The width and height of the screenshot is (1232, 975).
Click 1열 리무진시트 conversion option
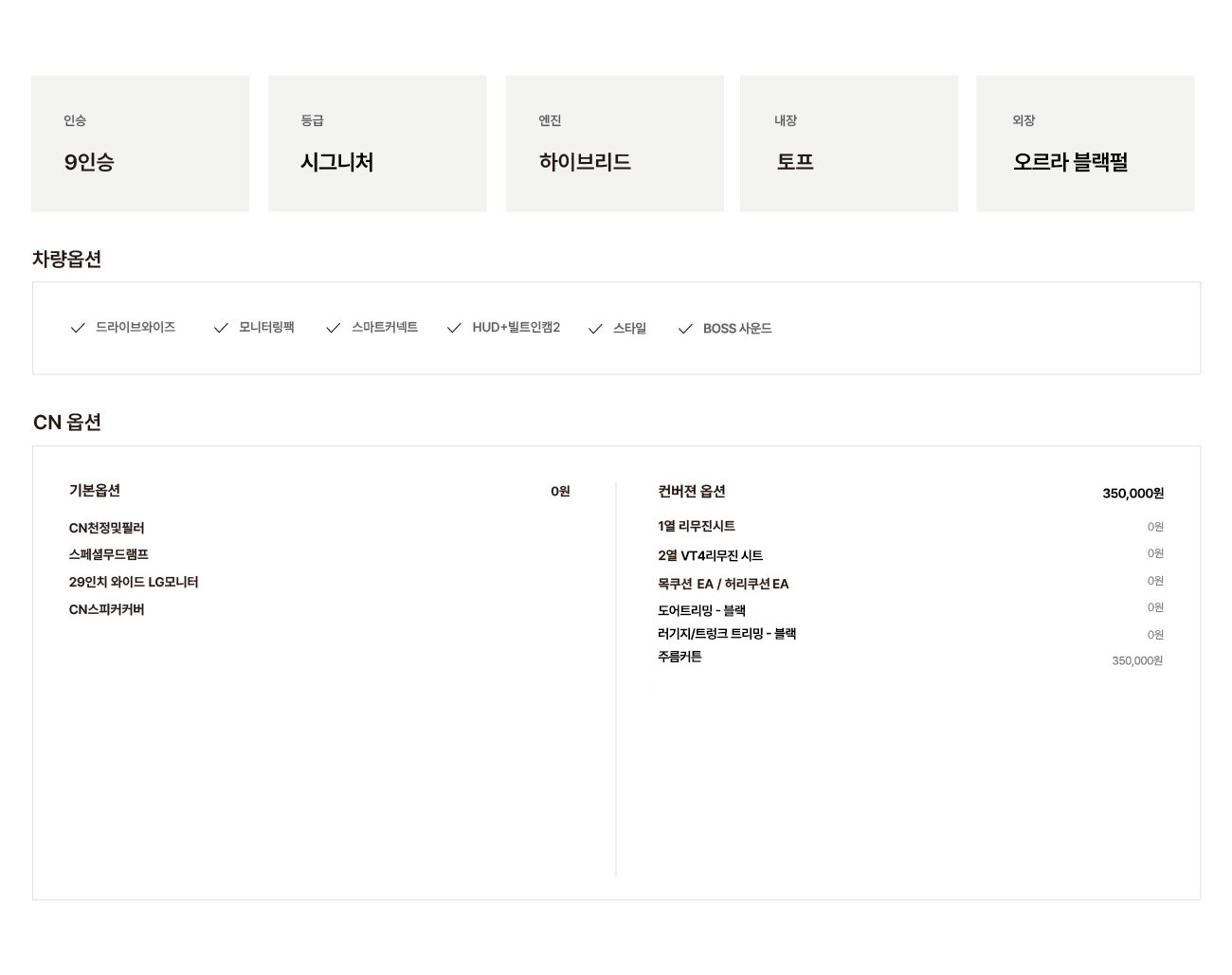(x=697, y=526)
